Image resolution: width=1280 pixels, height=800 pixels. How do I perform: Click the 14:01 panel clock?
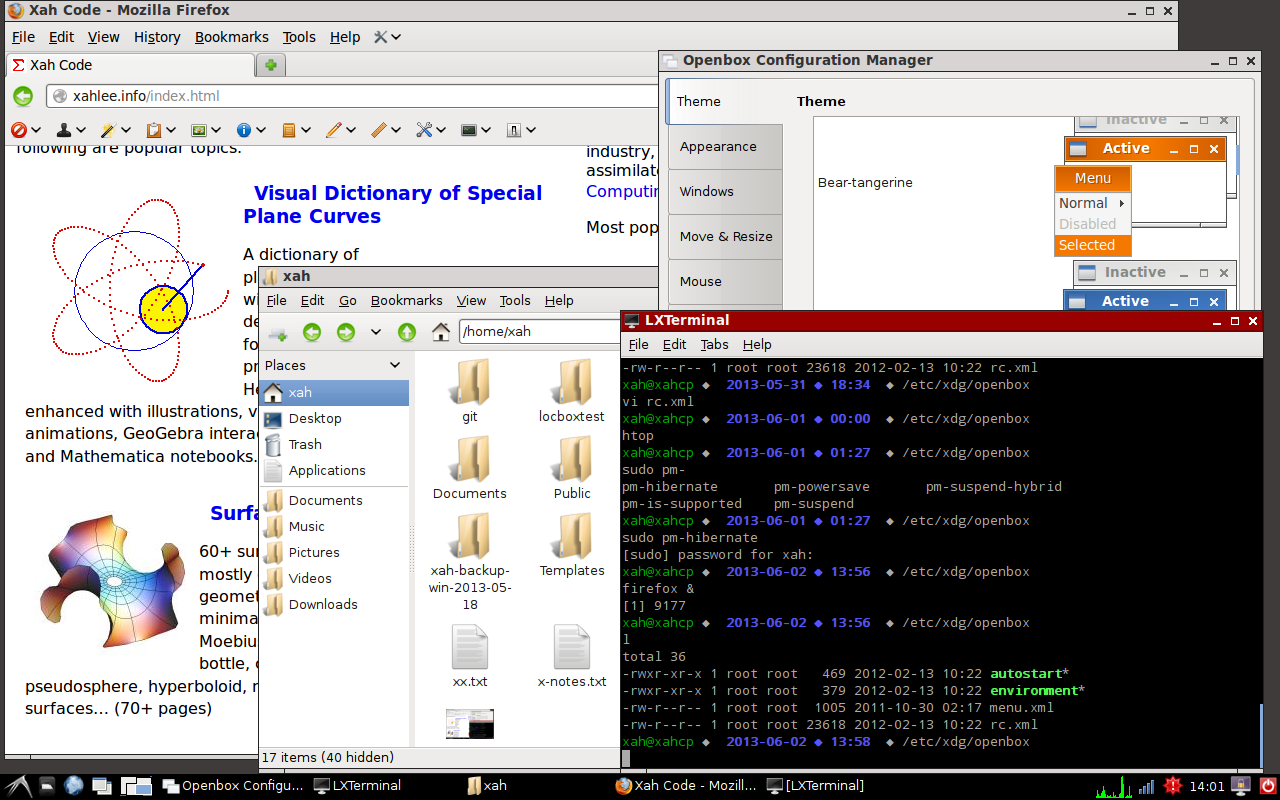tap(1208, 786)
